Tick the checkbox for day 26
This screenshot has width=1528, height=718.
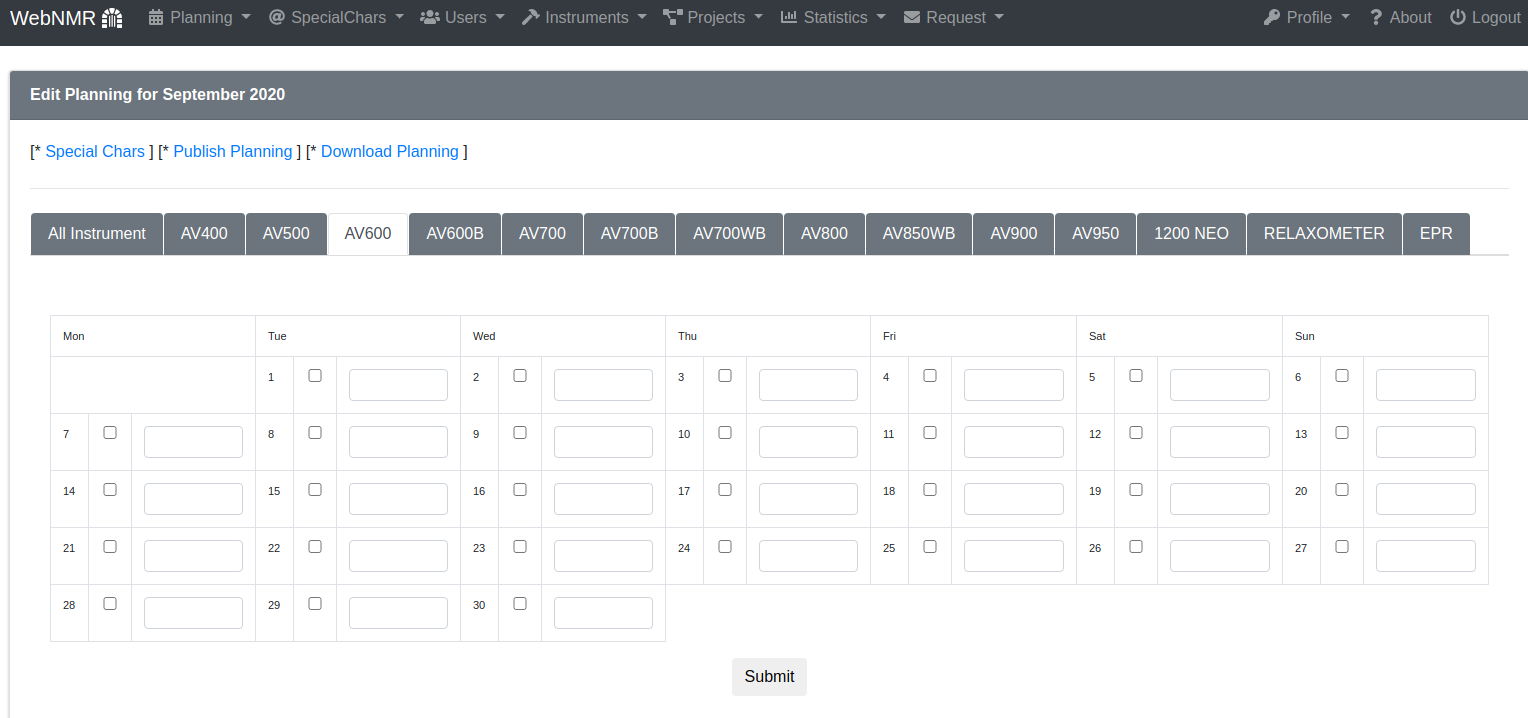1136,547
